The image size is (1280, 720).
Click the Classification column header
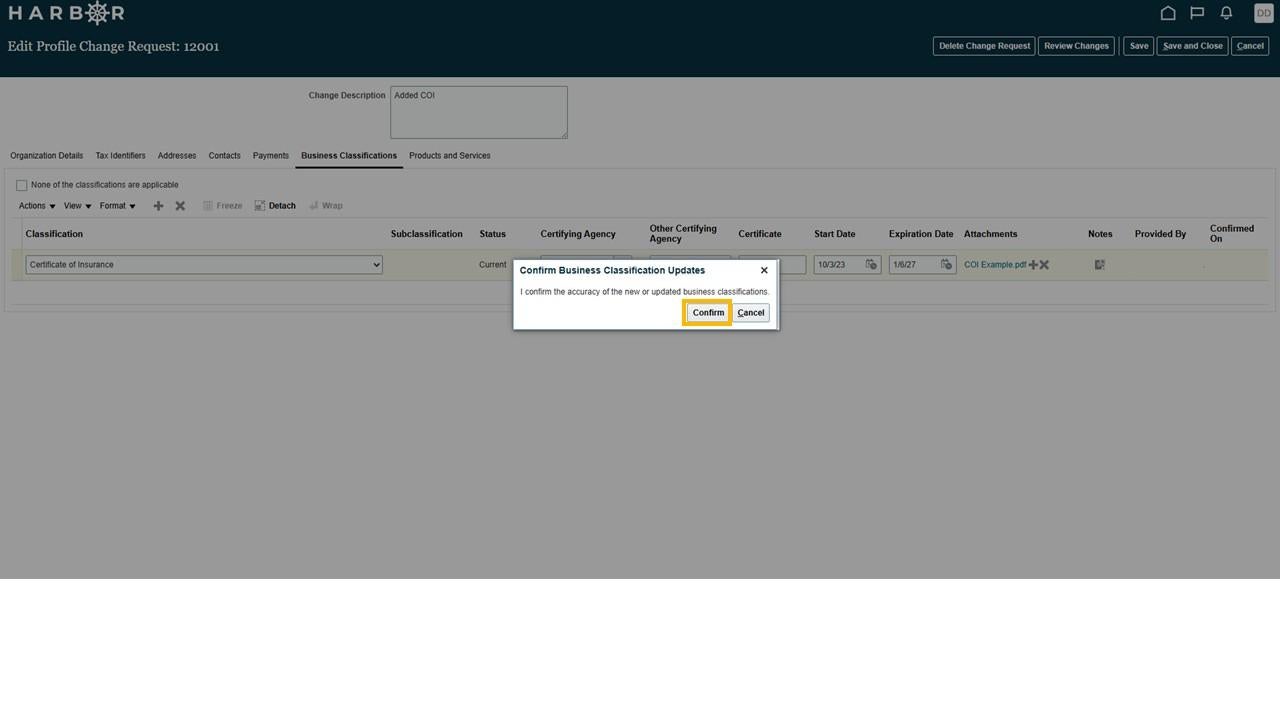pyautogui.click(x=54, y=234)
